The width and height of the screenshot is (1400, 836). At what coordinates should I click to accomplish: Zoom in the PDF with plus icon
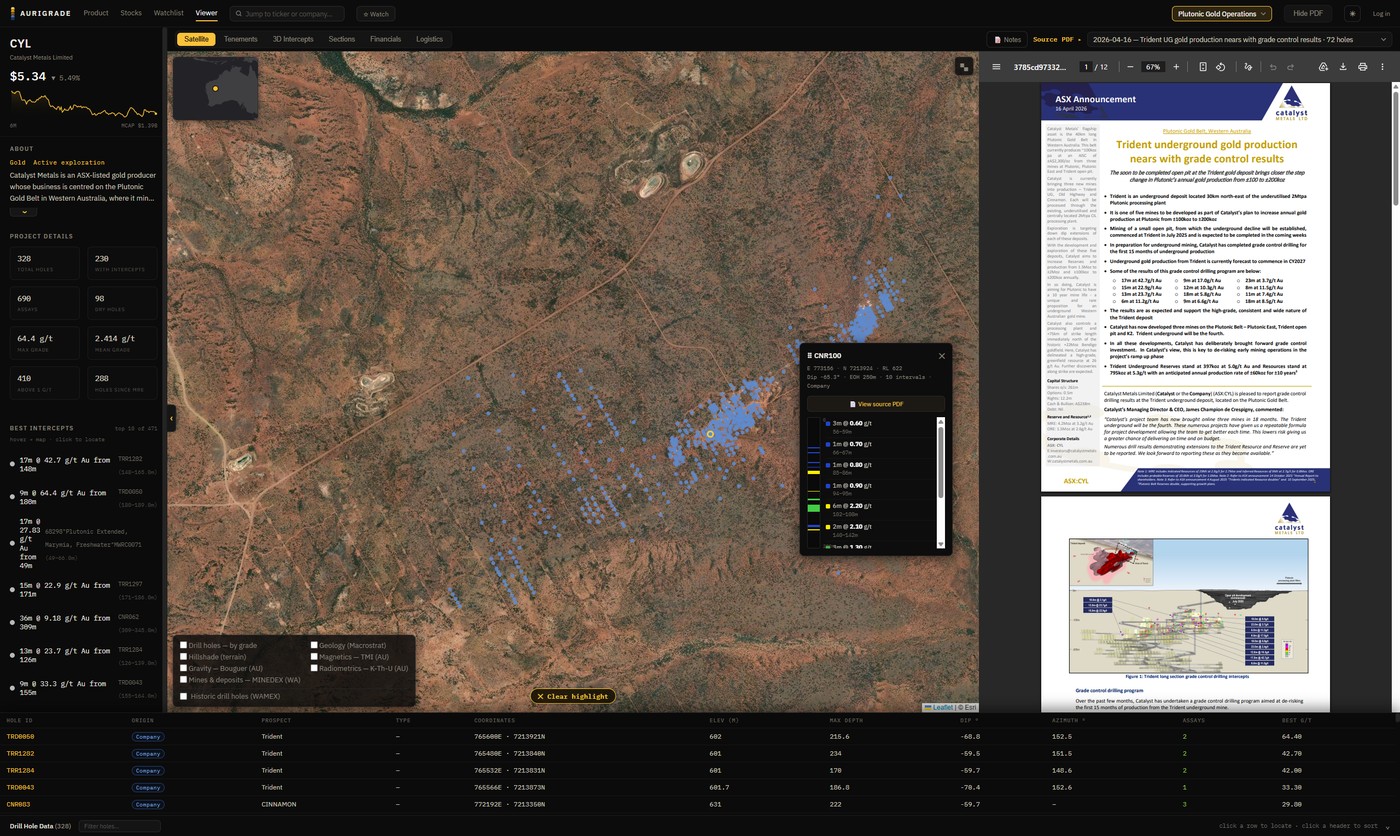coord(1176,67)
